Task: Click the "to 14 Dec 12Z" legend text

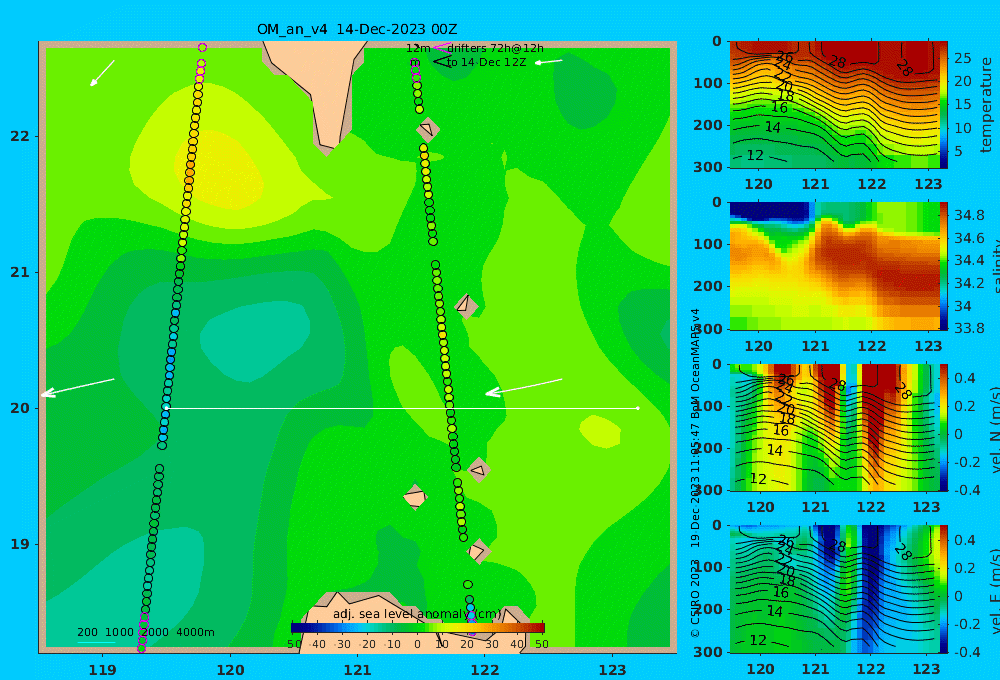Action: click(486, 62)
